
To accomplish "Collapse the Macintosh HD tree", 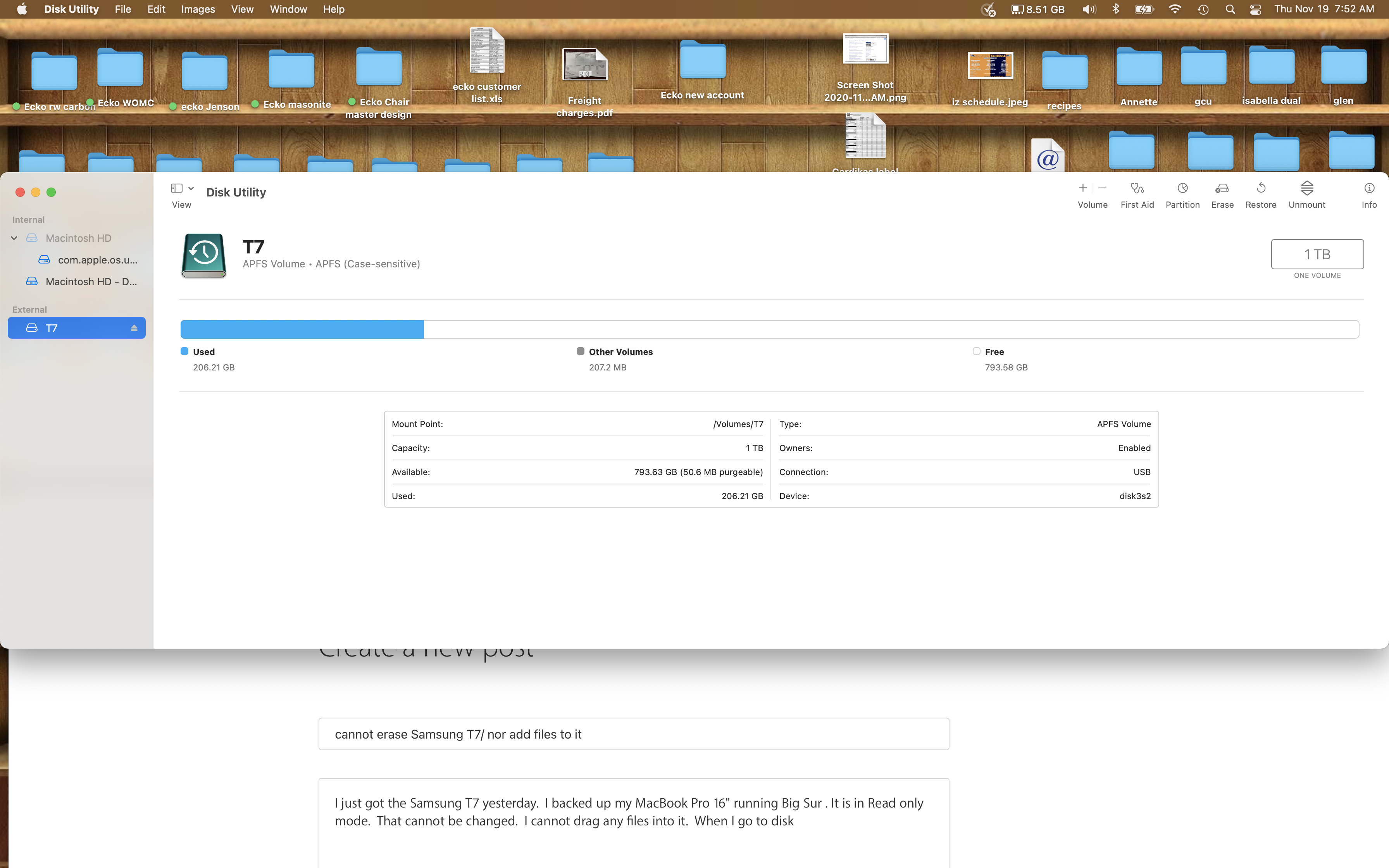I will (14, 238).
